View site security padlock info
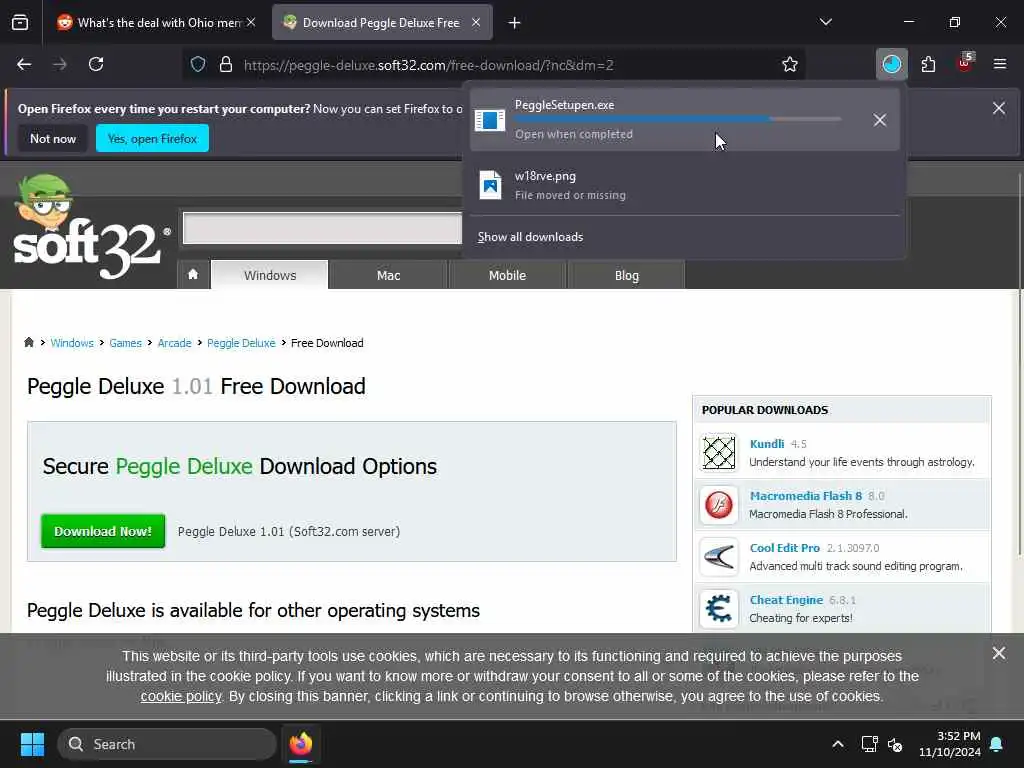Screen dimensions: 1024x768 (226, 64)
